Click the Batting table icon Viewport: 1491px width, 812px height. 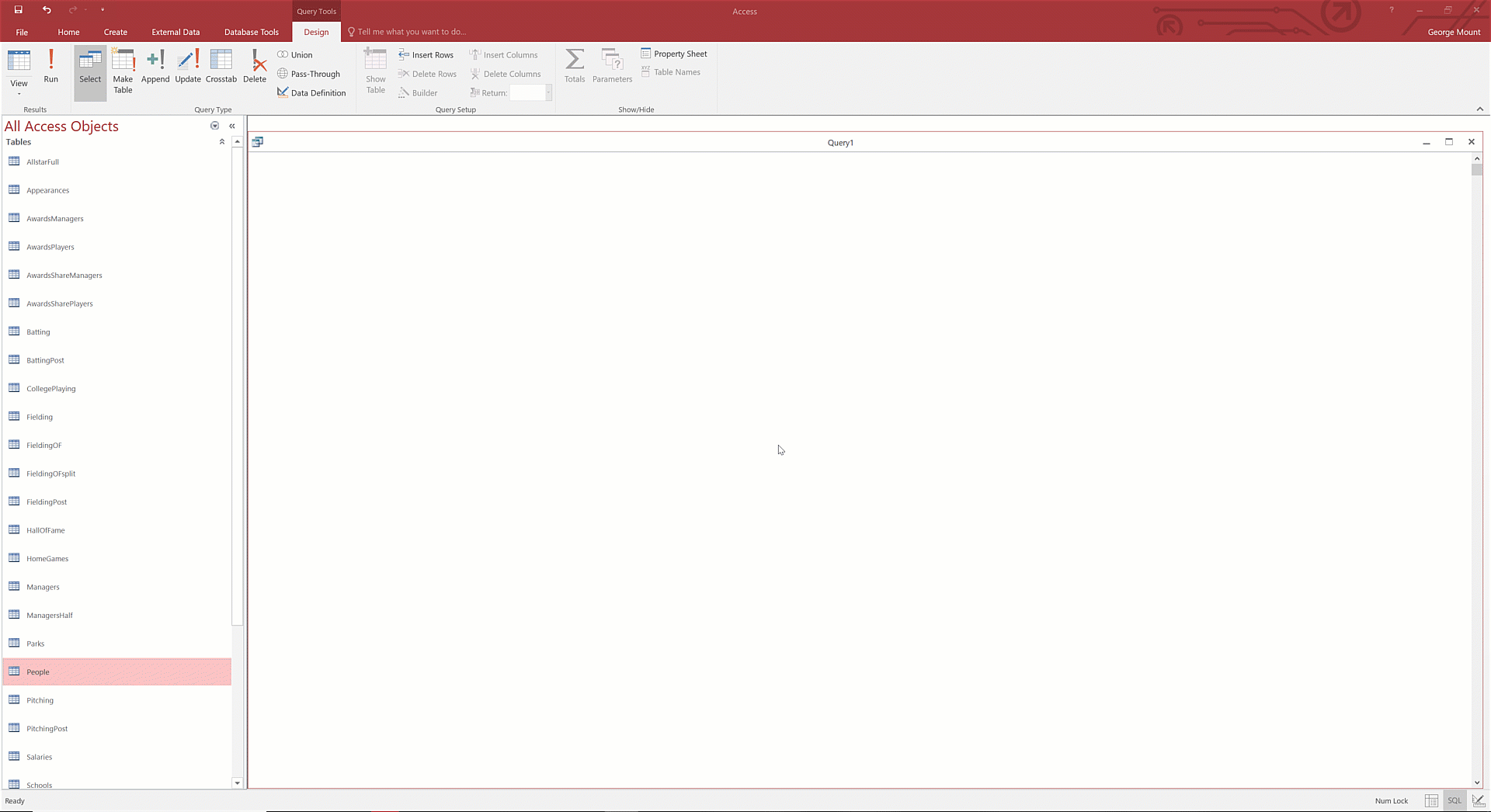(14, 331)
